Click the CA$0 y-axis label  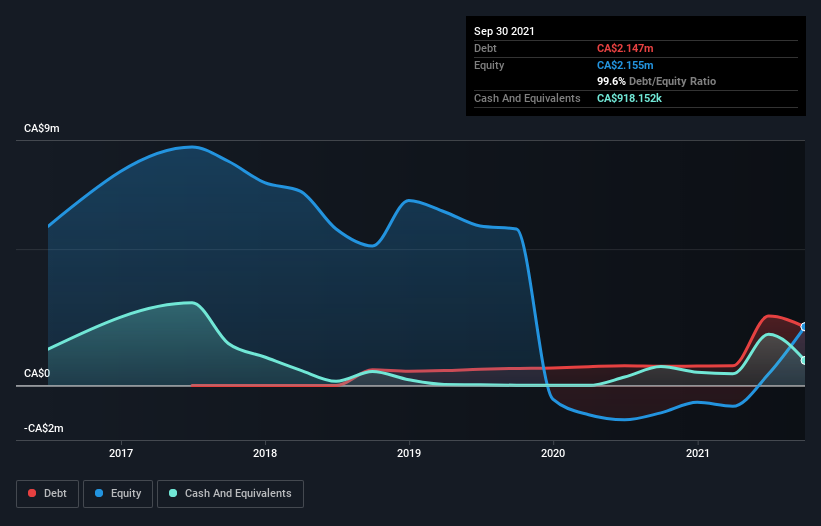(37, 374)
